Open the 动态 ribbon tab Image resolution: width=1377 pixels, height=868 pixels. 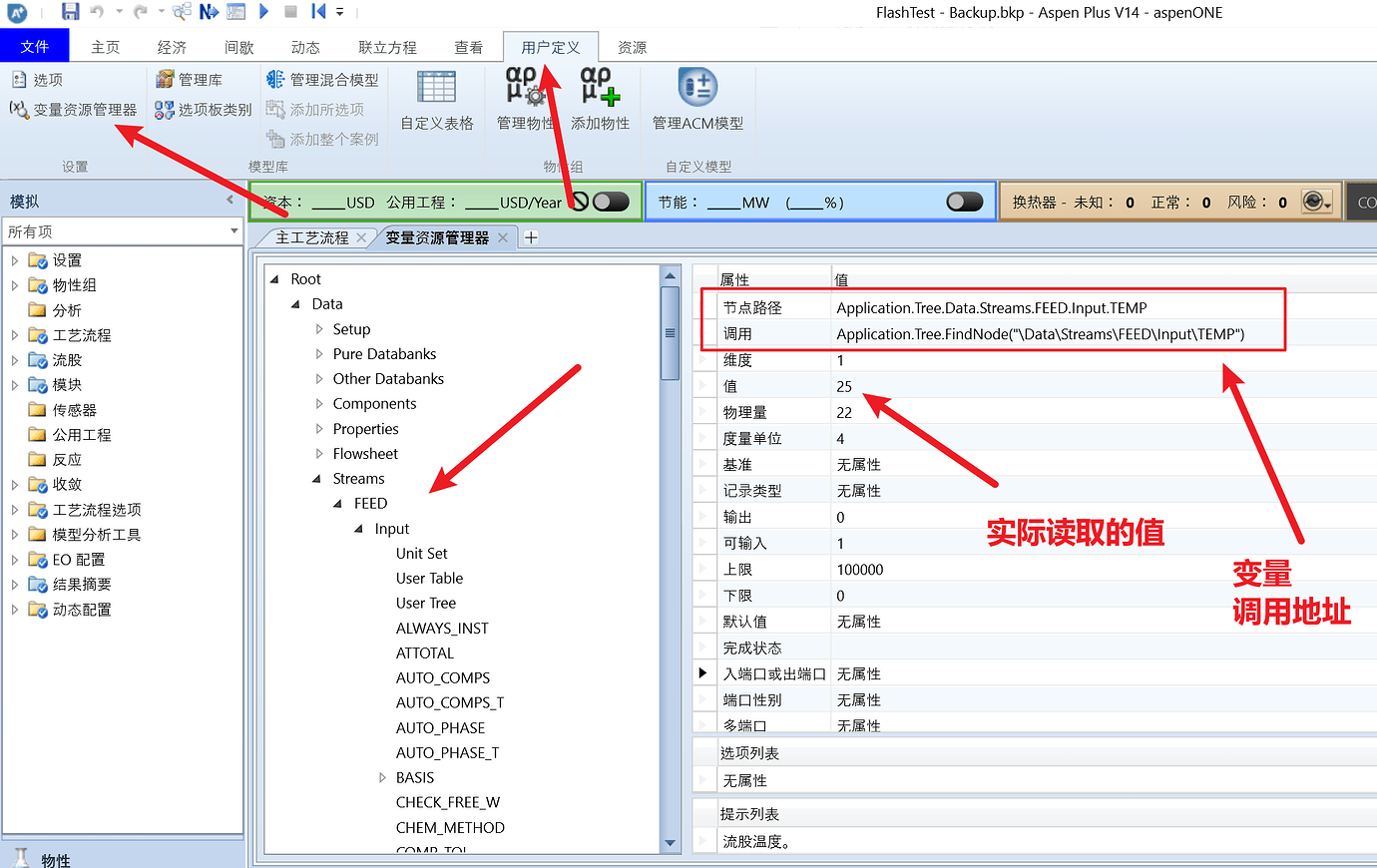coord(303,45)
